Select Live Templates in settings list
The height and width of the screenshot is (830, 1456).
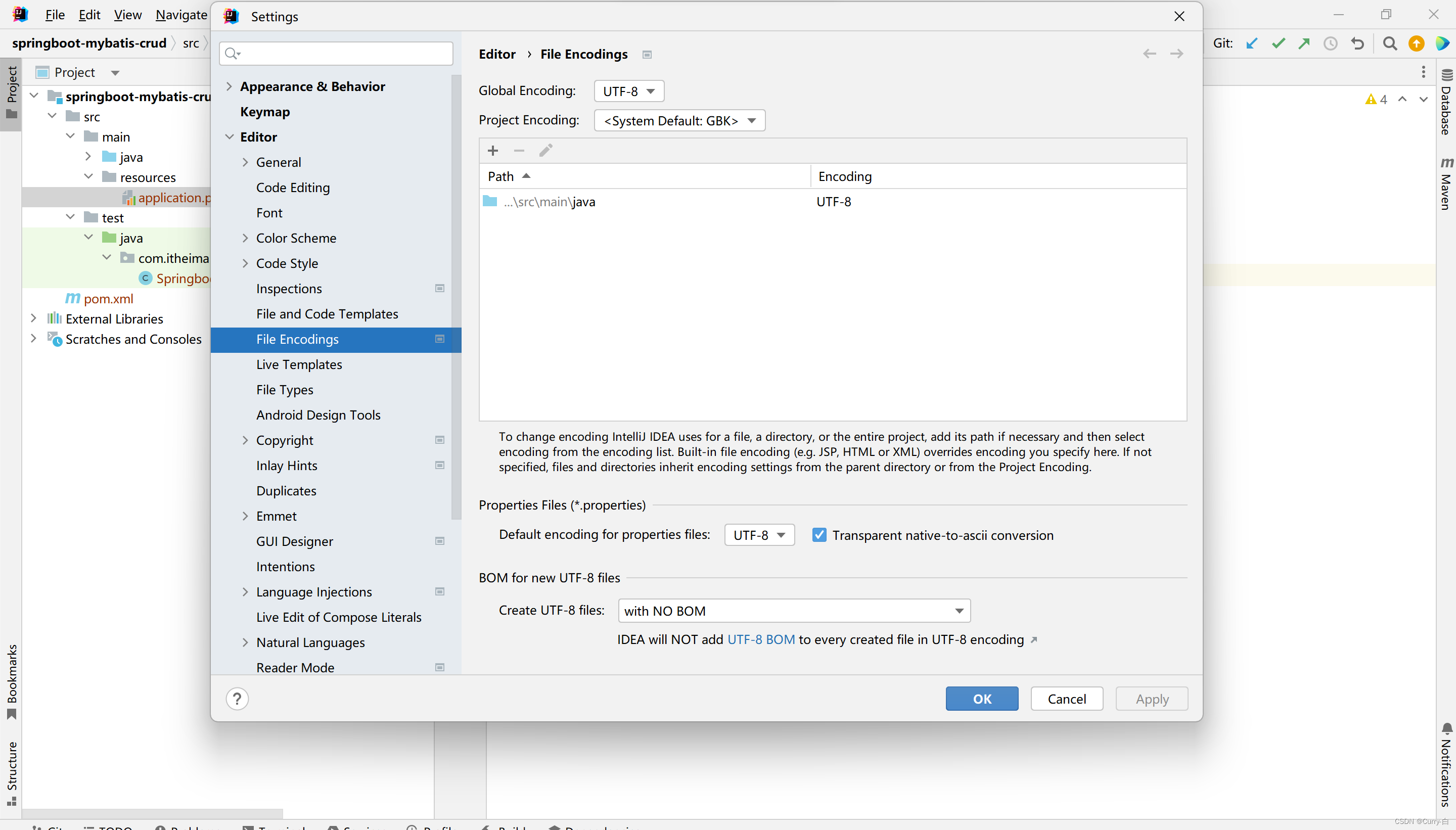pyautogui.click(x=299, y=364)
